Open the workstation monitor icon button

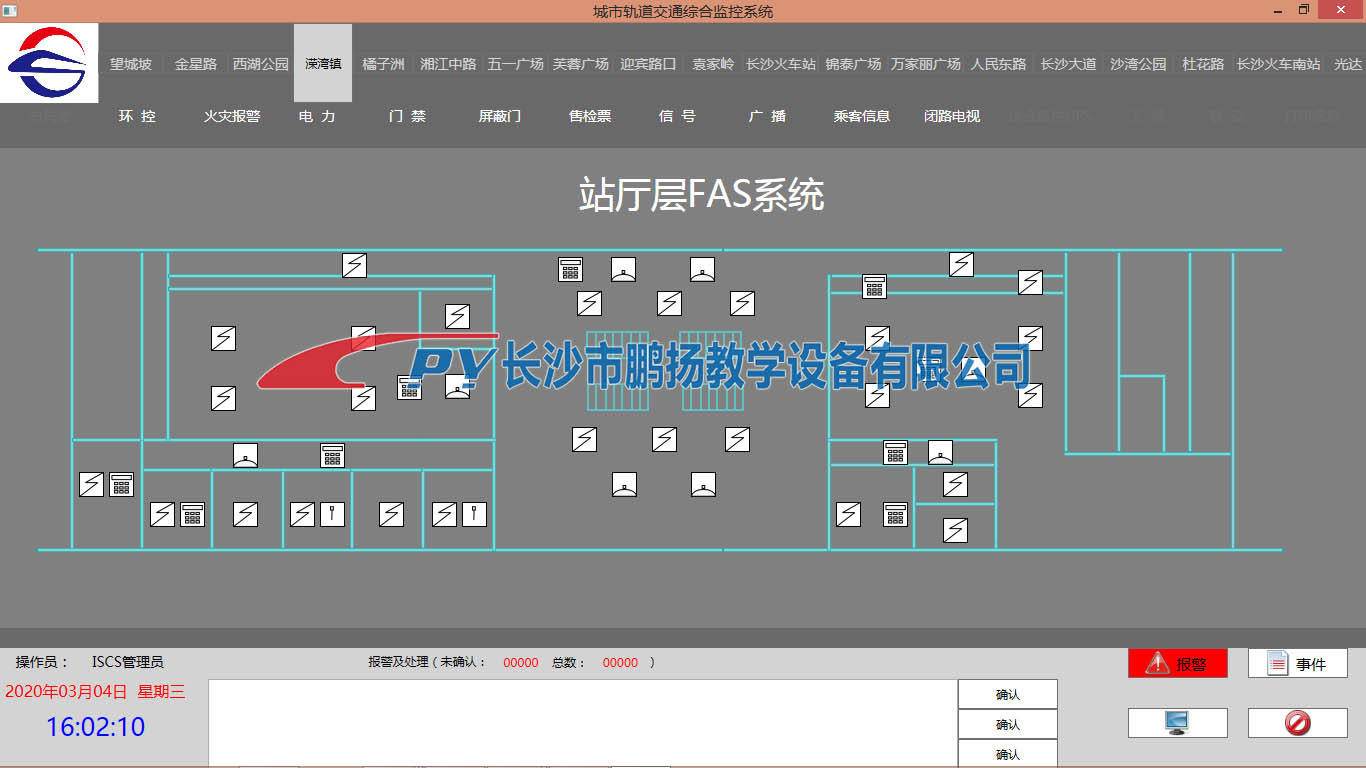[1177, 723]
